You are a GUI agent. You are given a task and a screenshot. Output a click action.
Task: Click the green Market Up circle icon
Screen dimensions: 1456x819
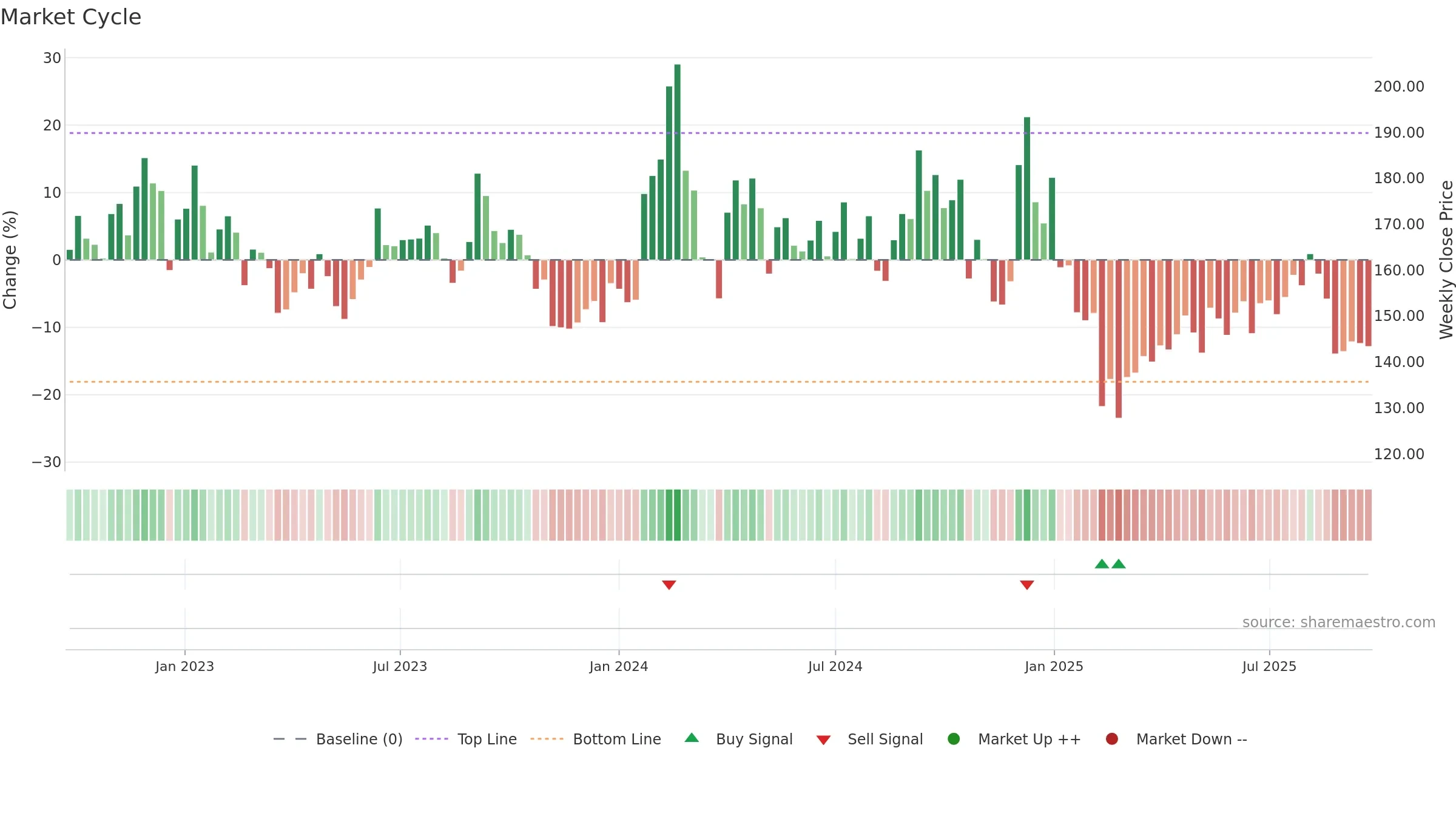click(954, 739)
